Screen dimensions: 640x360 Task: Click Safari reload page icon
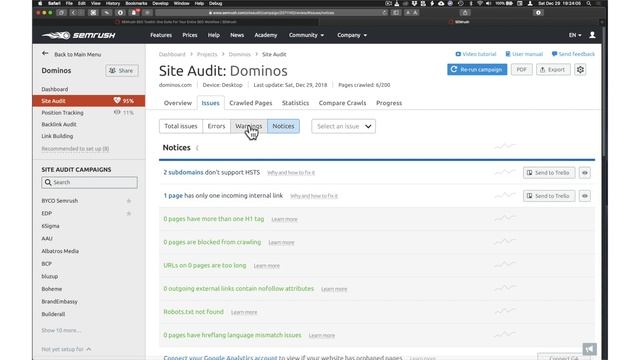(384, 13)
